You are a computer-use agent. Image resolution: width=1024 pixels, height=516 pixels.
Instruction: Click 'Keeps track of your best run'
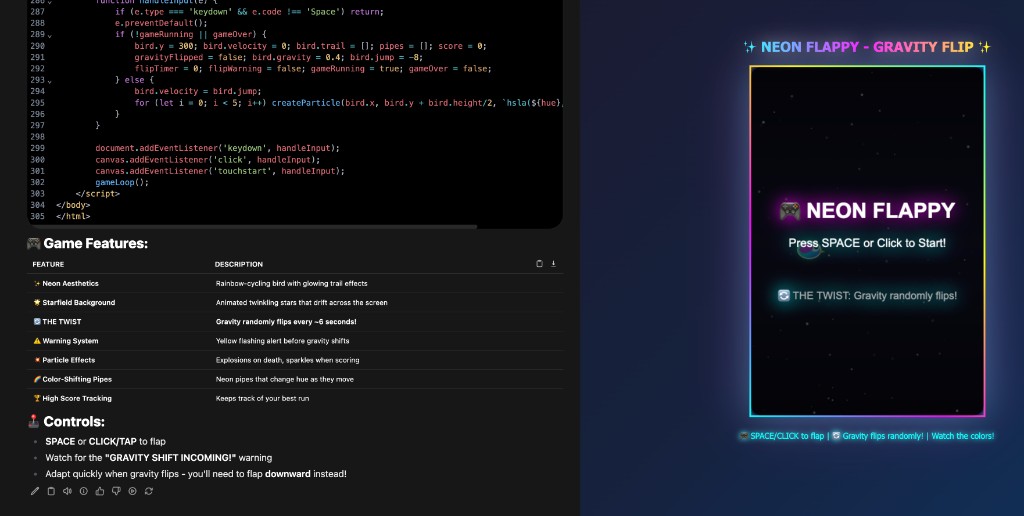tap(263, 398)
